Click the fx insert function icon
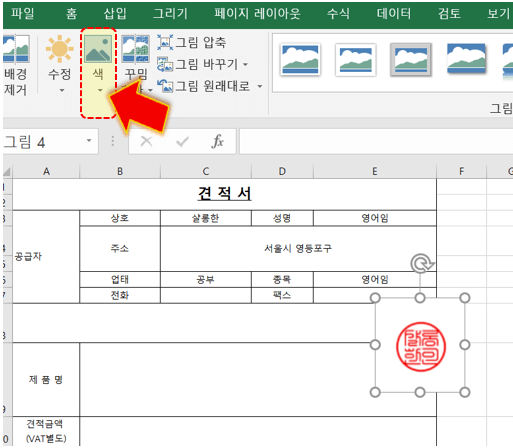The width and height of the screenshot is (513, 448). [217, 141]
